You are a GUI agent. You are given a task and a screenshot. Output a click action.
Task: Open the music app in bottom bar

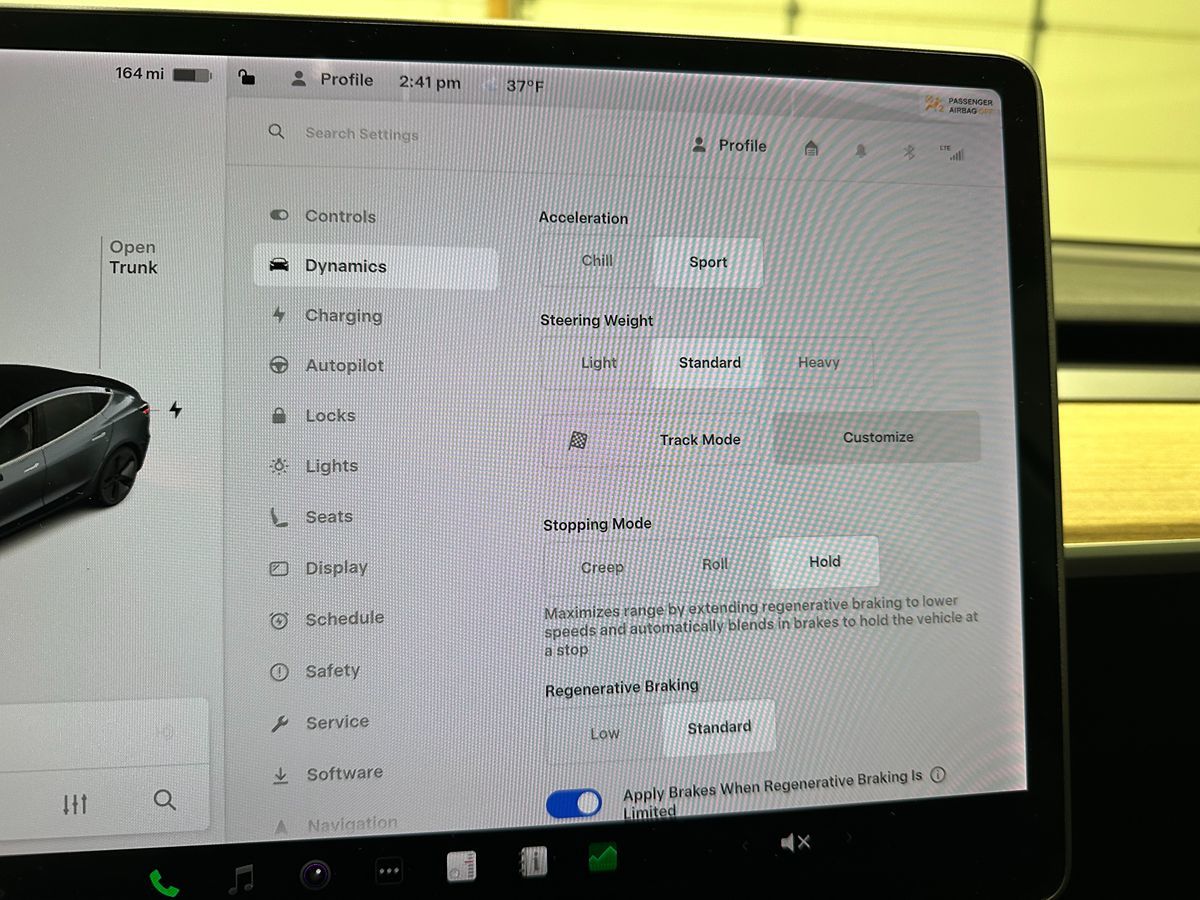click(x=241, y=879)
